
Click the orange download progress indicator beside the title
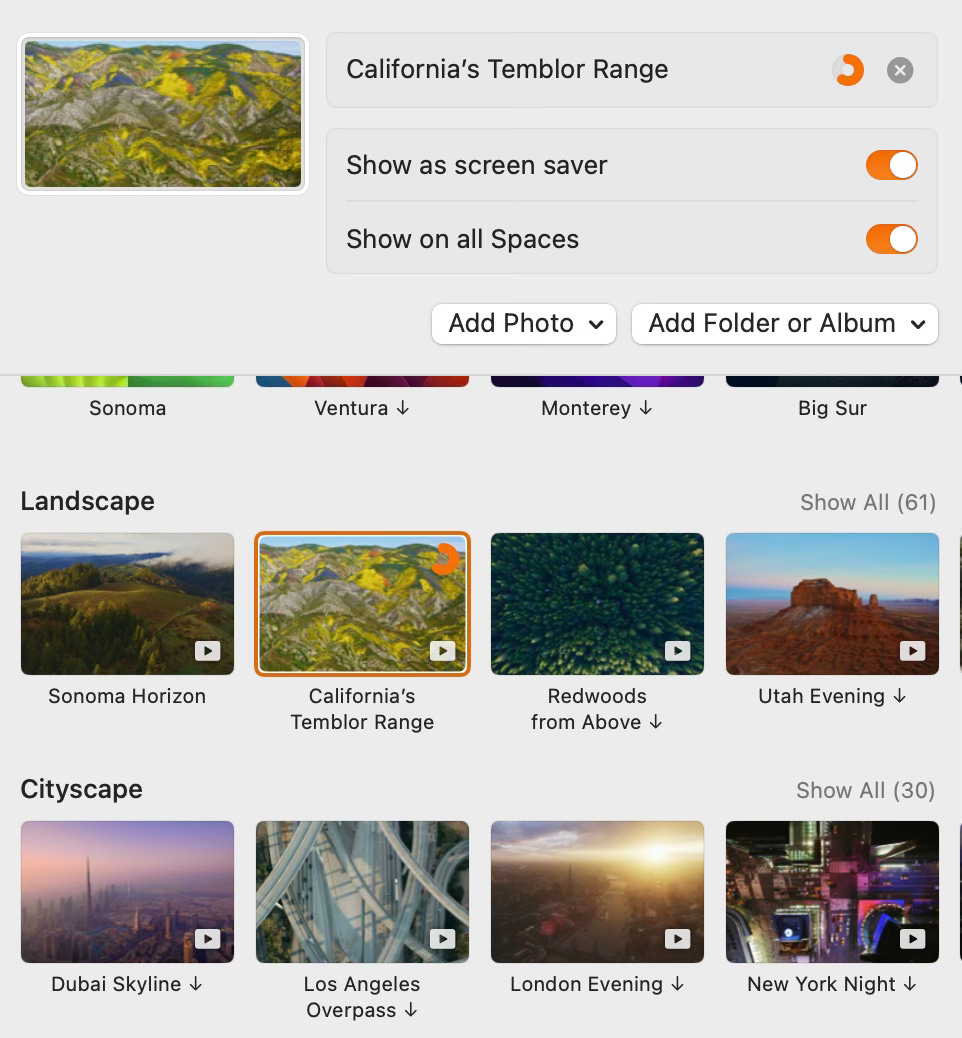coord(848,70)
